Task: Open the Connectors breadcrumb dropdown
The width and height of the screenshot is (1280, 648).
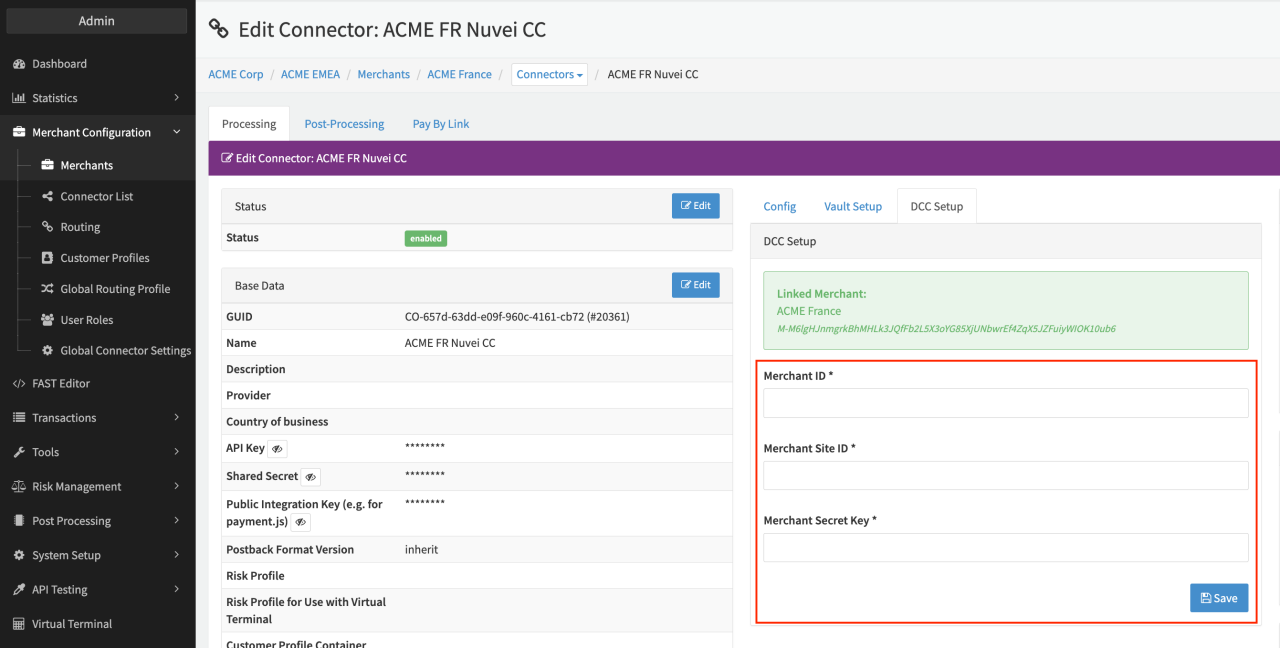Action: pos(549,75)
